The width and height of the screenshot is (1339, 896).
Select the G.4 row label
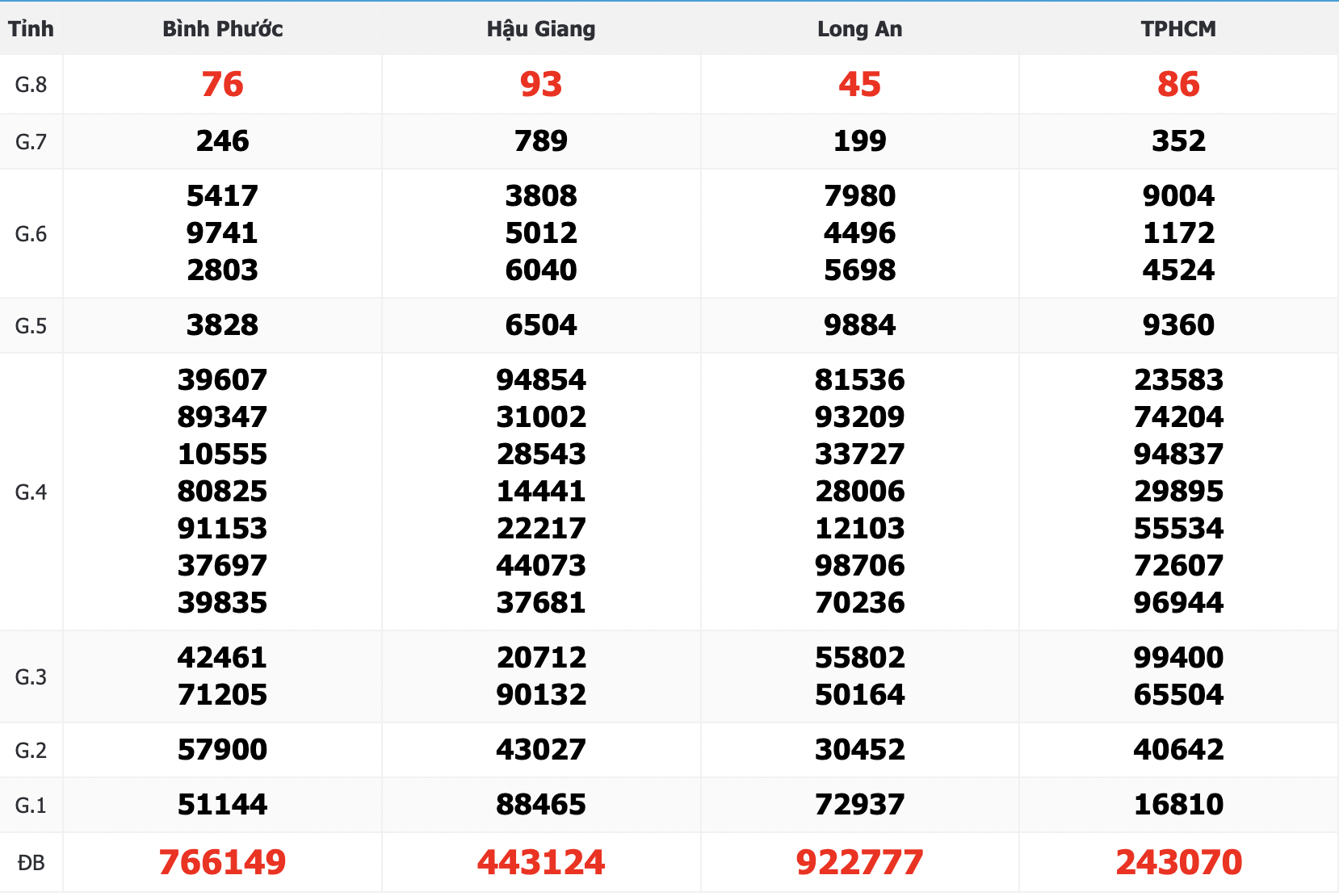pyautogui.click(x=31, y=492)
